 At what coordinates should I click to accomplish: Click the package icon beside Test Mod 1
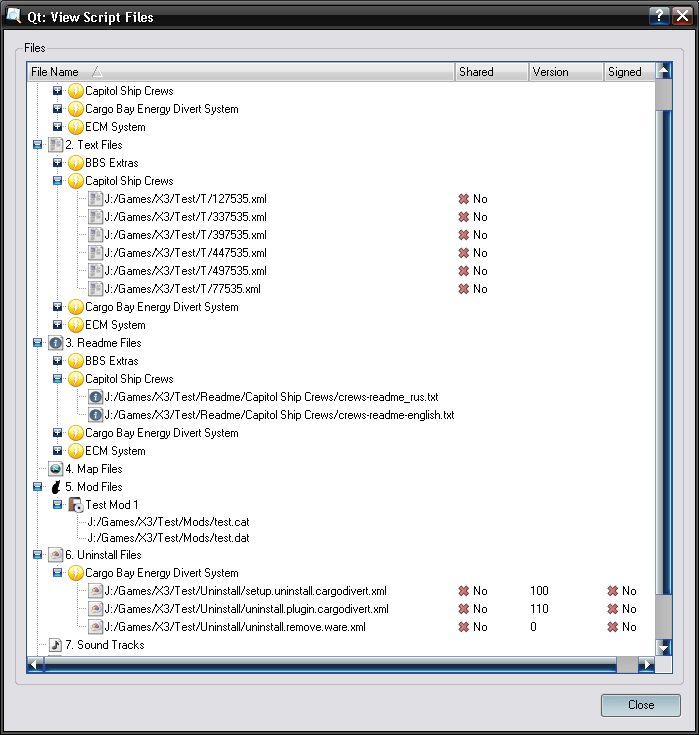tap(75, 505)
